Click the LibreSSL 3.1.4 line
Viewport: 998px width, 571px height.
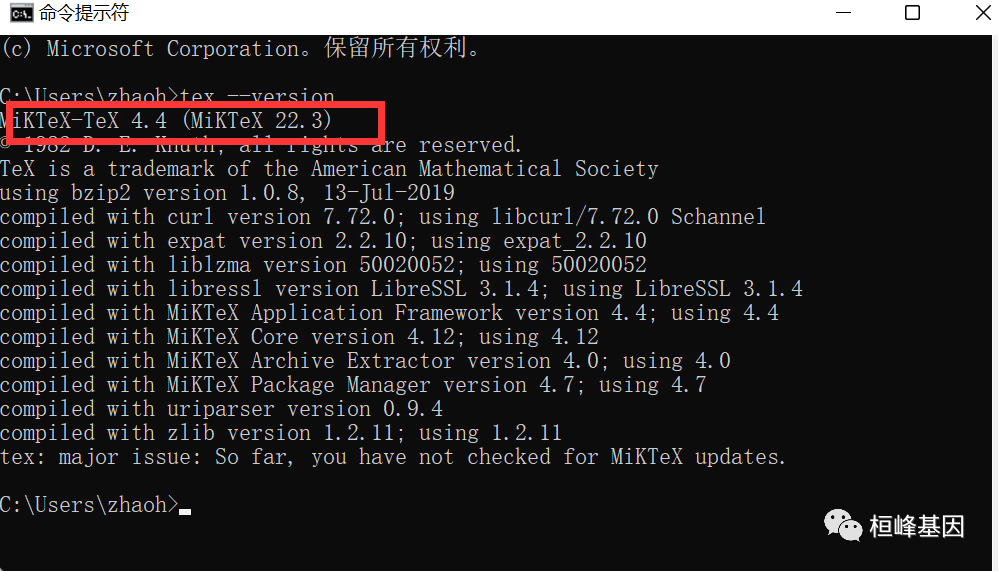click(401, 289)
